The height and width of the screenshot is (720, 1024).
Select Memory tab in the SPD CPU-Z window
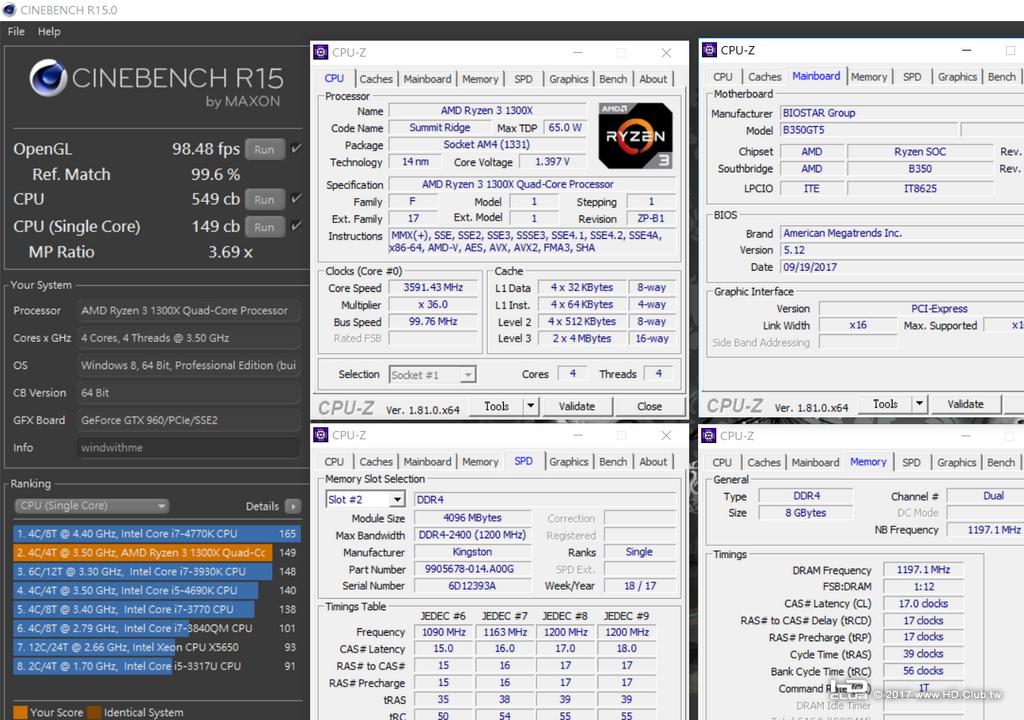tap(480, 462)
